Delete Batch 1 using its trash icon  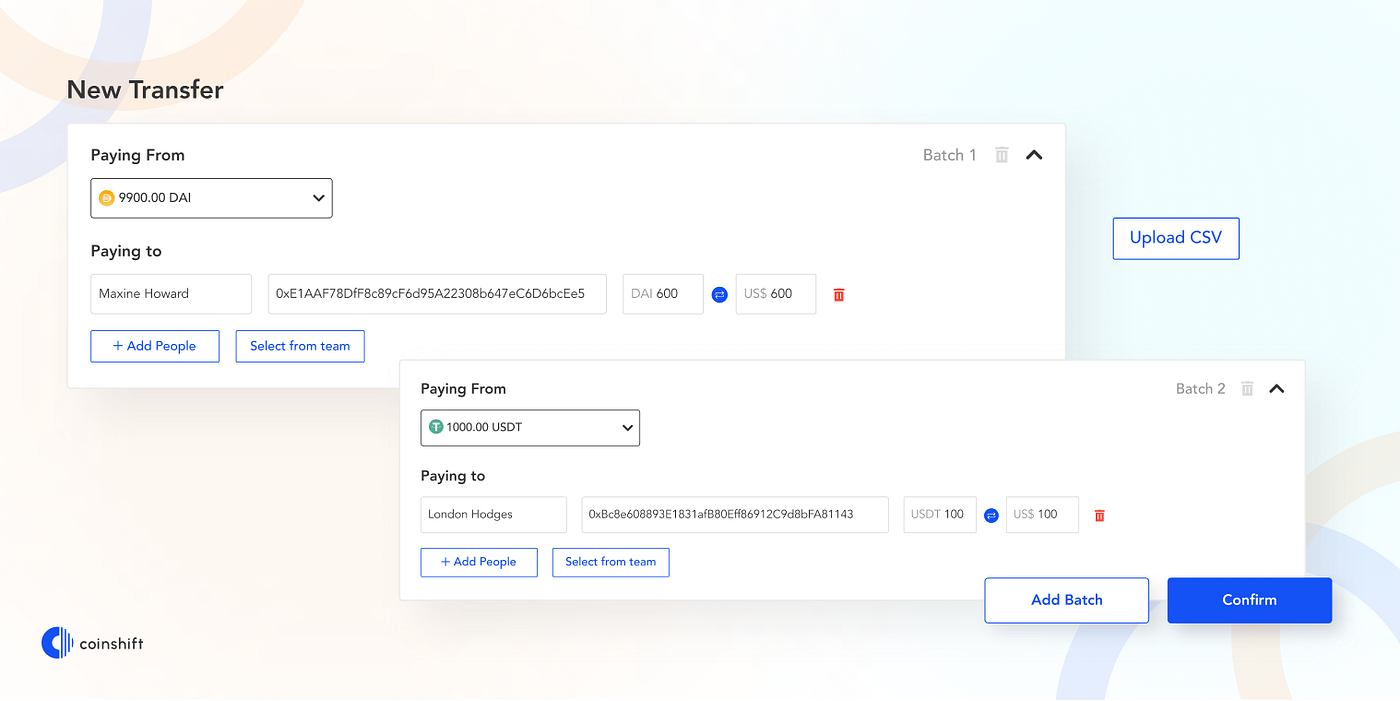click(1001, 155)
